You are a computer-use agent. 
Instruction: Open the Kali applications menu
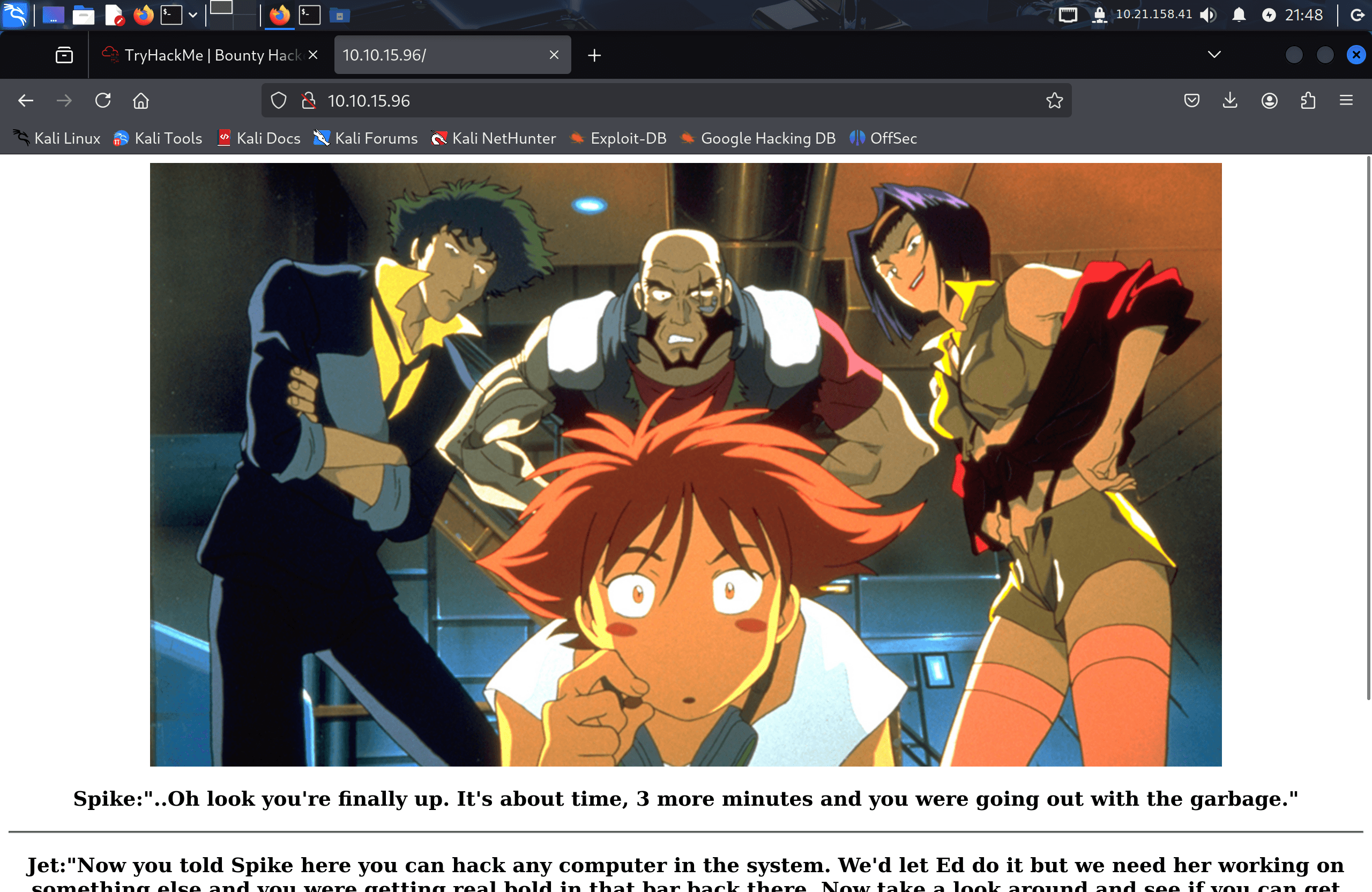(x=14, y=15)
